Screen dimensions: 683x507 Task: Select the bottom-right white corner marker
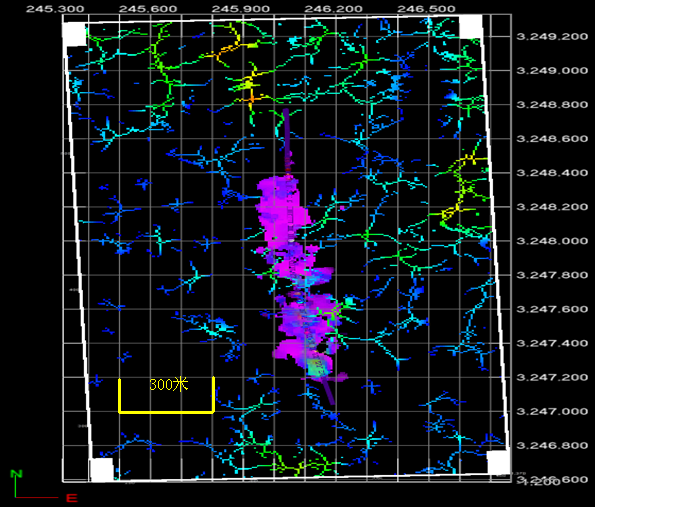(x=499, y=462)
